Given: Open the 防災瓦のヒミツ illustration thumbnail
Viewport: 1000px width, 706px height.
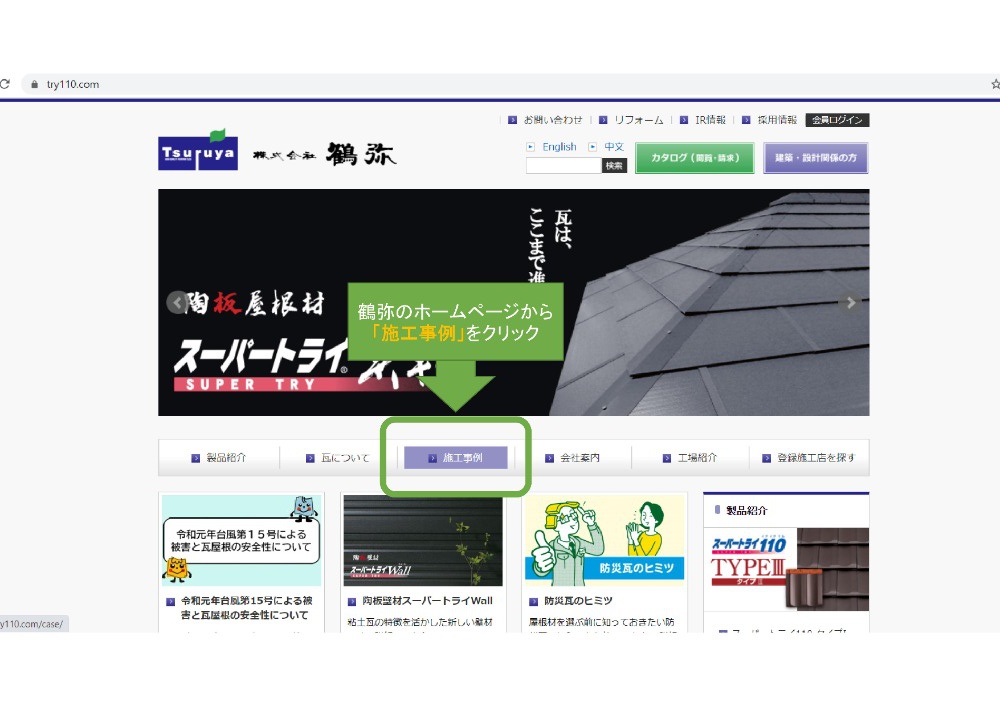Looking at the screenshot, I should click(605, 541).
